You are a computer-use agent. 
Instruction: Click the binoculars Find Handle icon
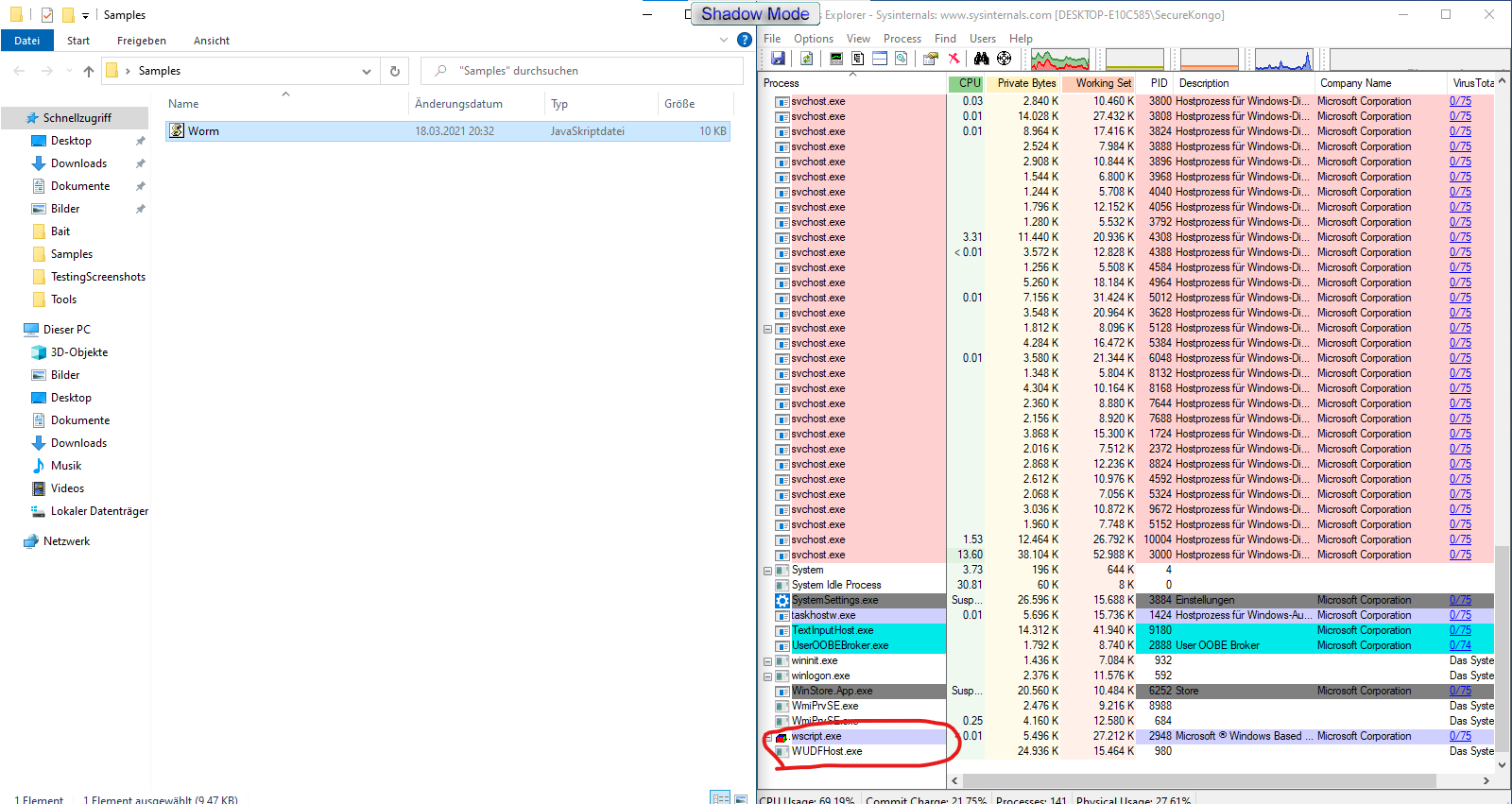[x=982, y=59]
